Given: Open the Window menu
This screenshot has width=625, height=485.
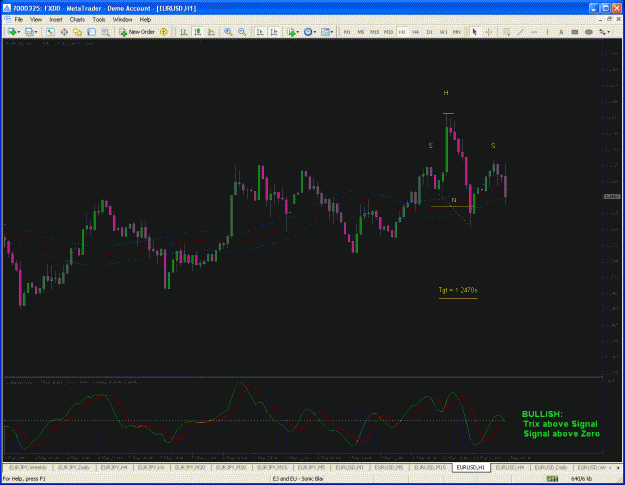Looking at the screenshot, I should pyautogui.click(x=122, y=20).
